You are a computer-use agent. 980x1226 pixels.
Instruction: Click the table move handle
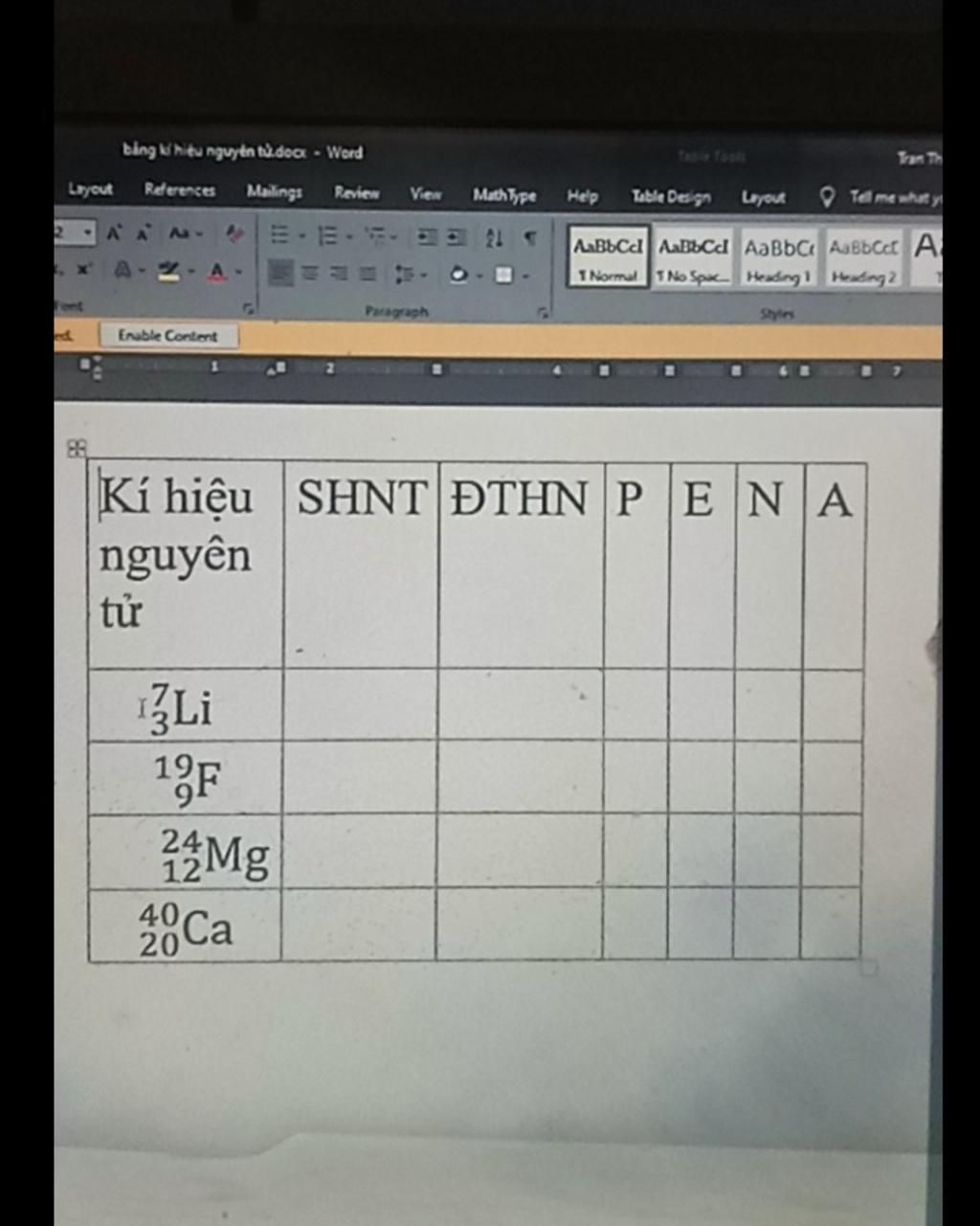tap(77, 447)
